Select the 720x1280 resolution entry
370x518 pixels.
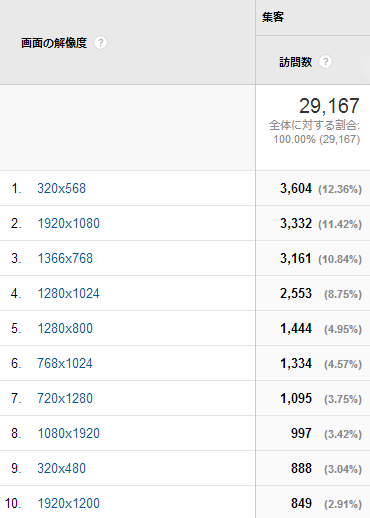click(x=65, y=398)
